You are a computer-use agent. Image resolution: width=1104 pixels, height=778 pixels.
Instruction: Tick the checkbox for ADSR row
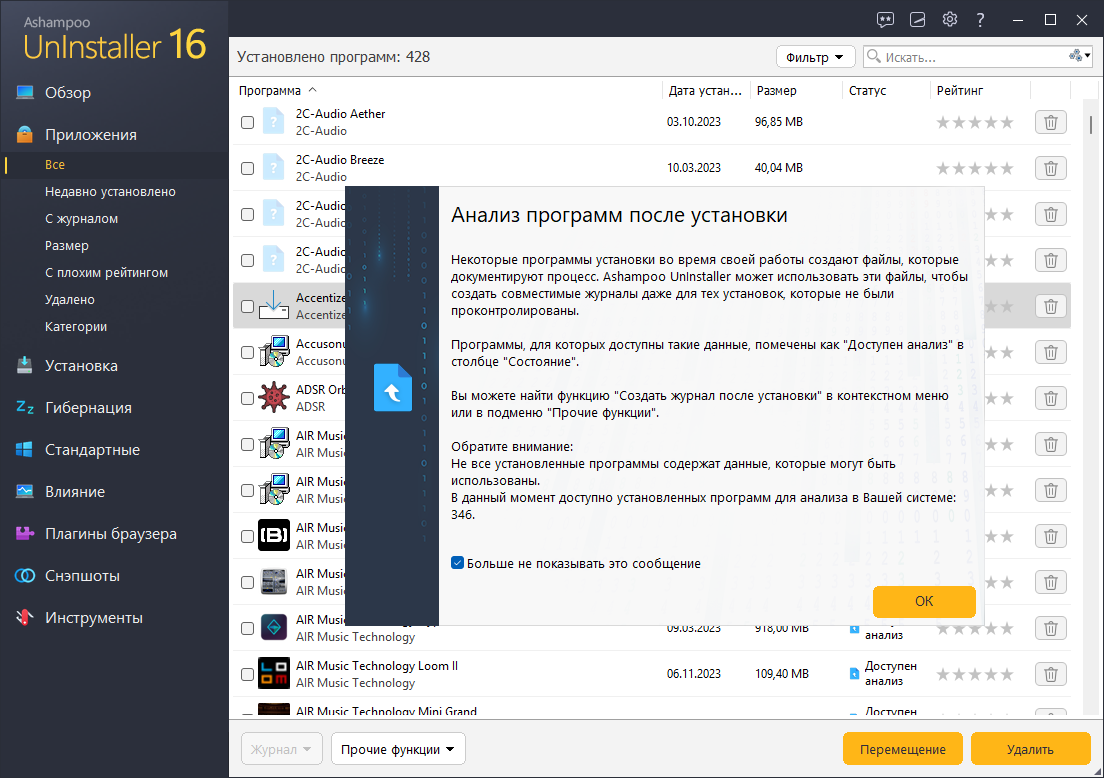pos(247,399)
